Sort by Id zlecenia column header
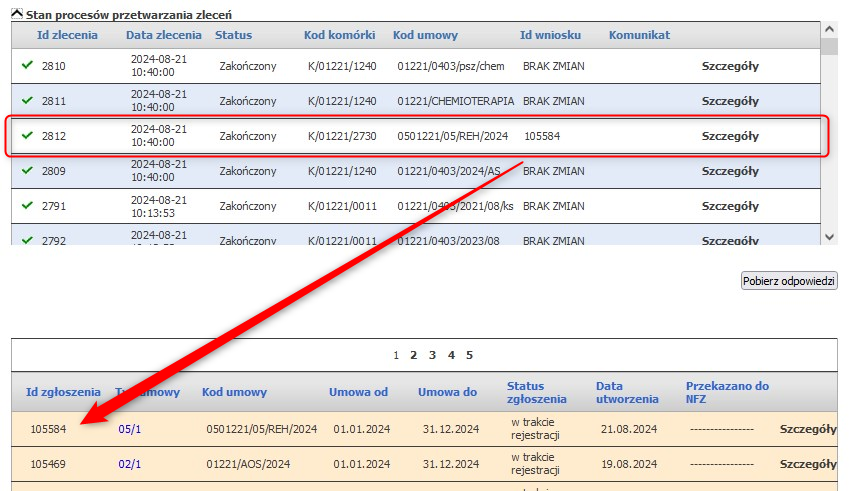The image size is (851, 491). coord(67,35)
